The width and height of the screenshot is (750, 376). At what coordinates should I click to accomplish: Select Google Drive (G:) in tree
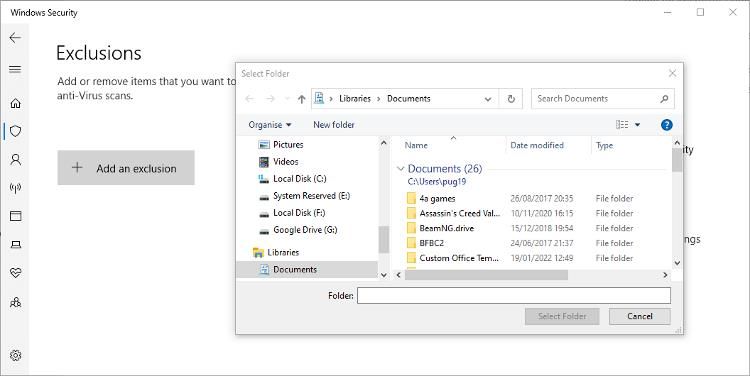coord(305,230)
